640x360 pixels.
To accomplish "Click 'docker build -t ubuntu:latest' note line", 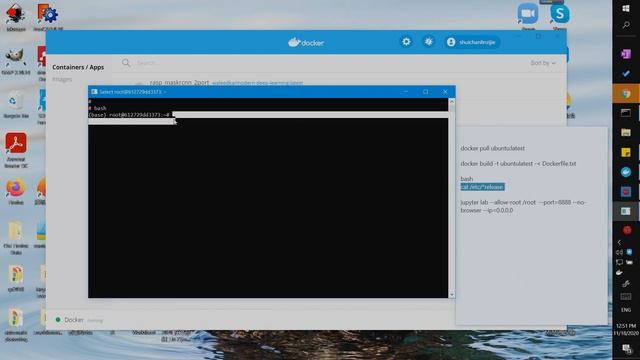I will click(x=518, y=163).
